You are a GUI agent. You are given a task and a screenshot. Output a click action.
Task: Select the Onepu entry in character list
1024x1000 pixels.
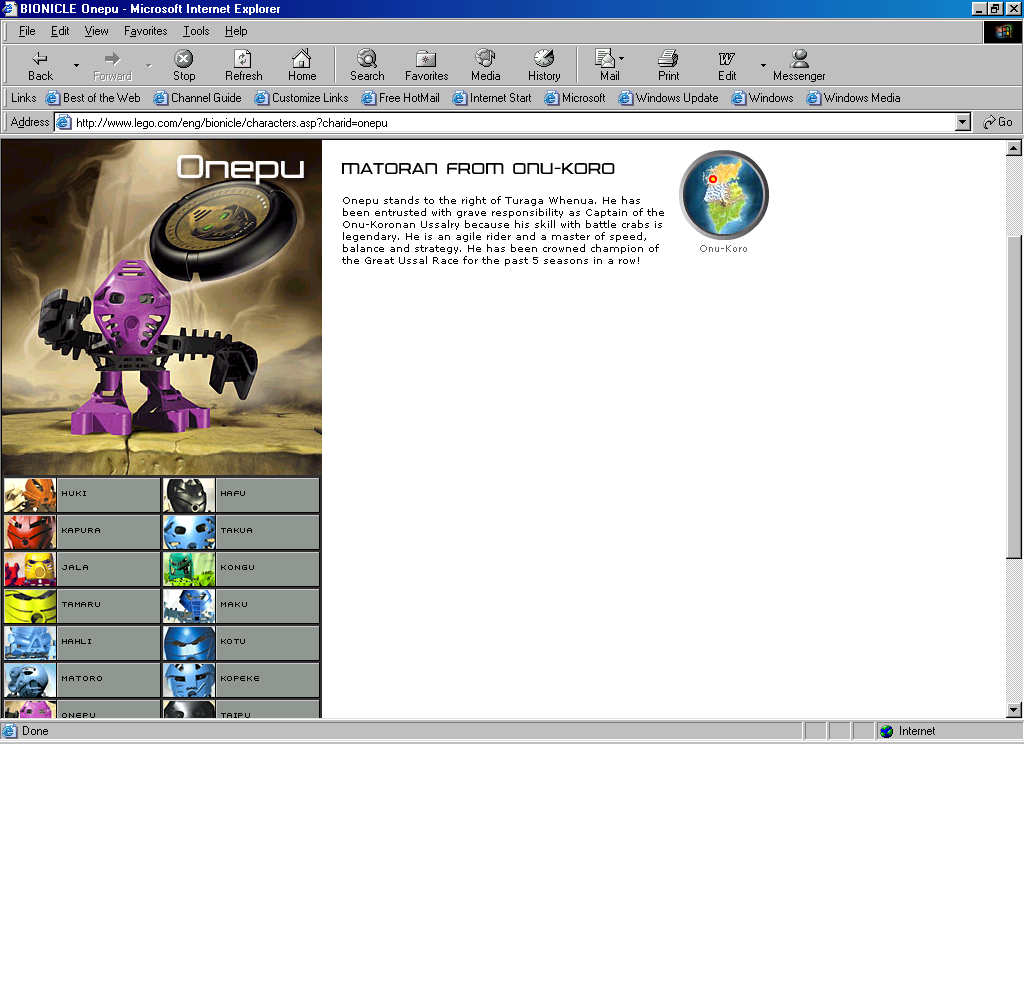pyautogui.click(x=82, y=709)
